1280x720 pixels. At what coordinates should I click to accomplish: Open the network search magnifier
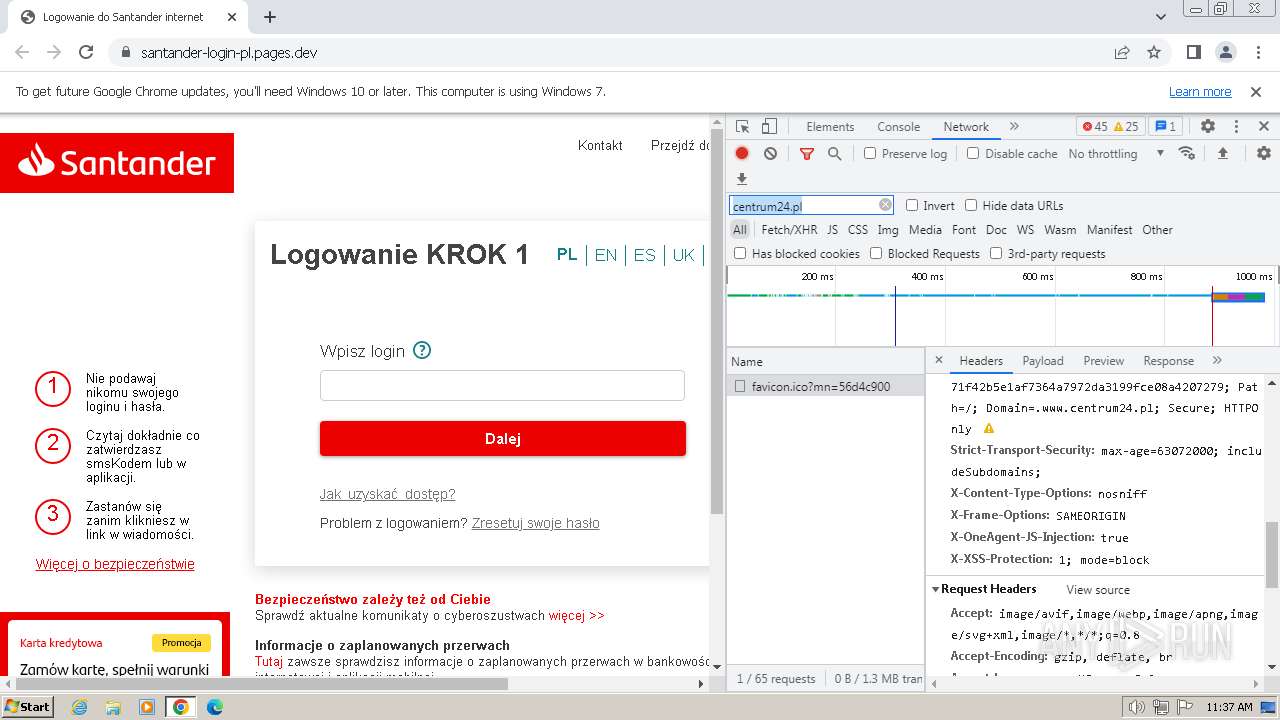[x=834, y=153]
